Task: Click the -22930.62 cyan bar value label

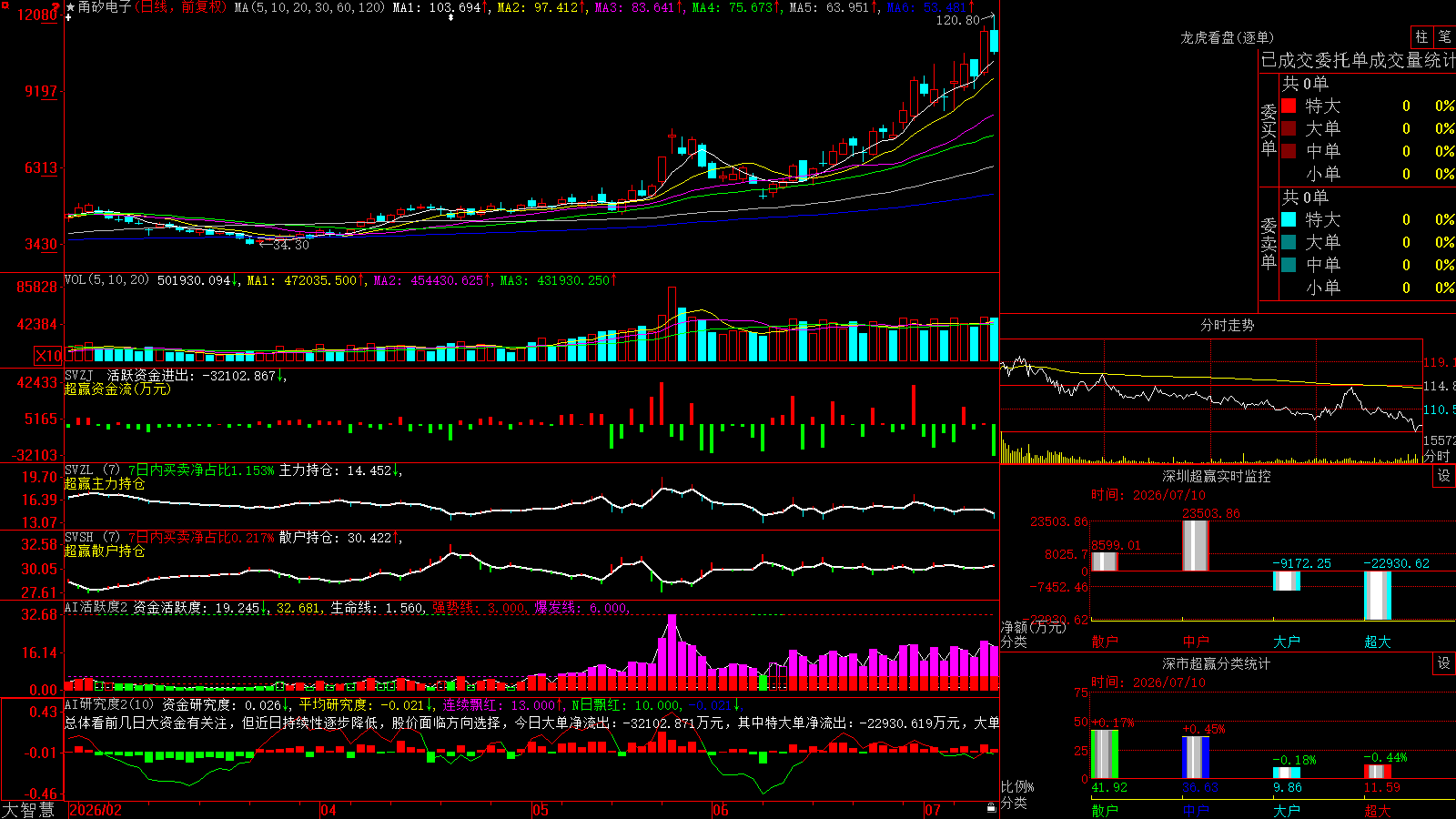Action: [1396, 563]
